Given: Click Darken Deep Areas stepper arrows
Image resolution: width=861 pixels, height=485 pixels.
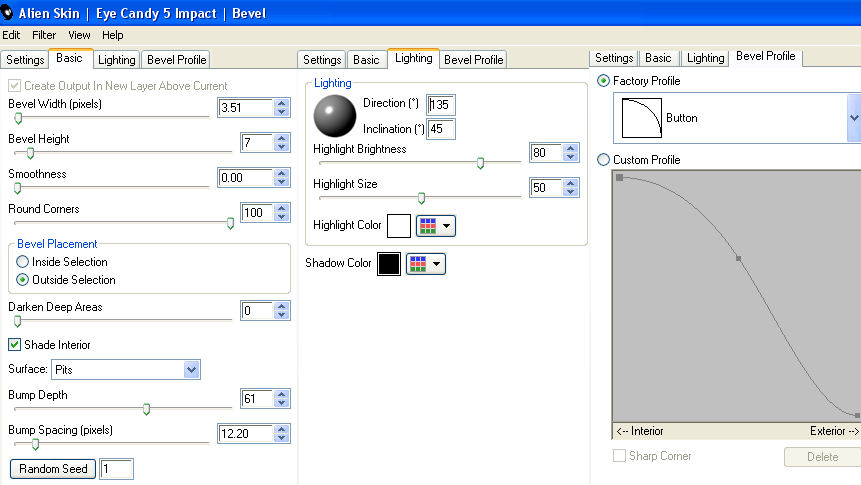Looking at the screenshot, I should (x=282, y=311).
